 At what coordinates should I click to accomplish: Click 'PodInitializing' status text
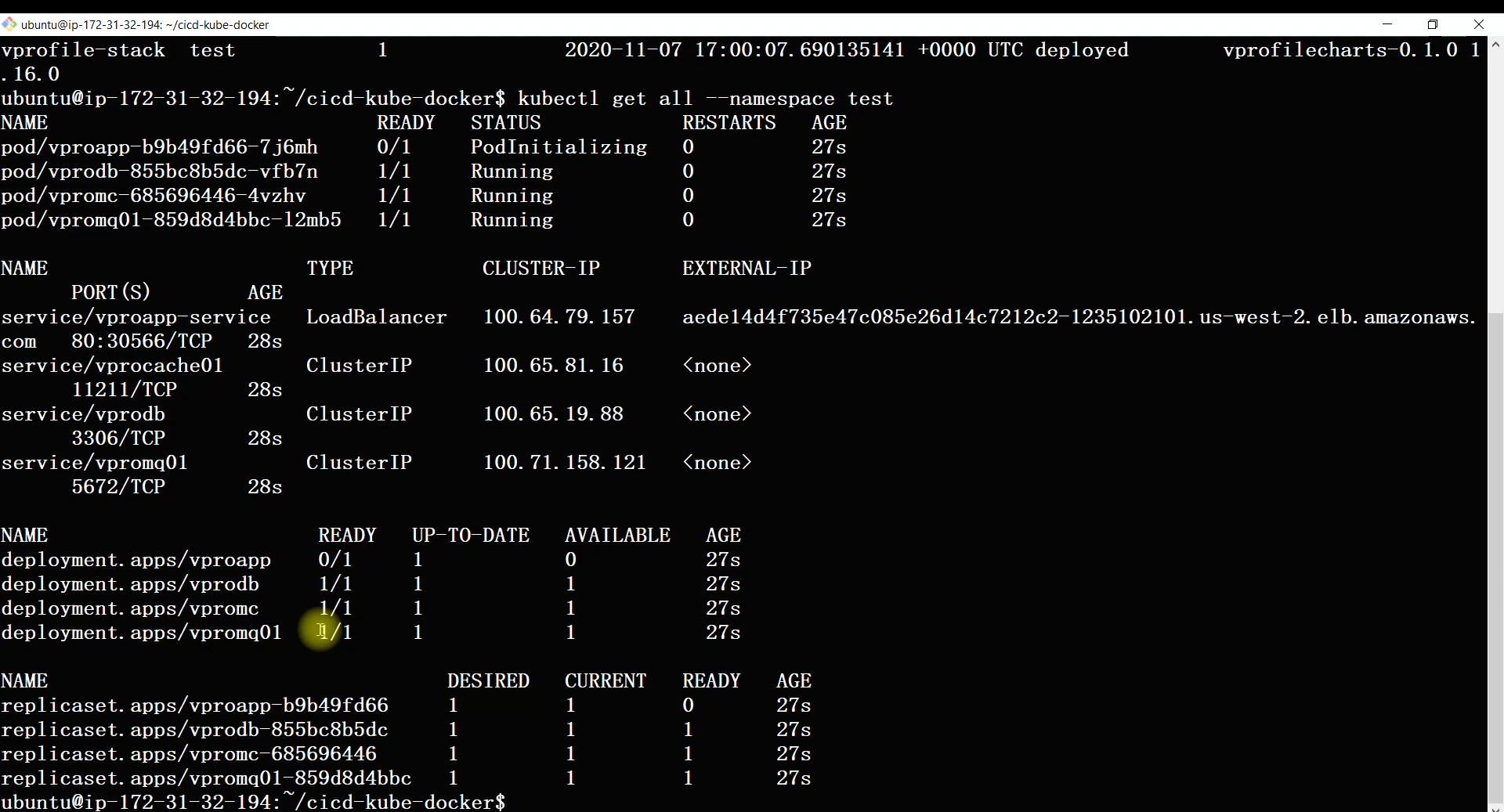[559, 147]
